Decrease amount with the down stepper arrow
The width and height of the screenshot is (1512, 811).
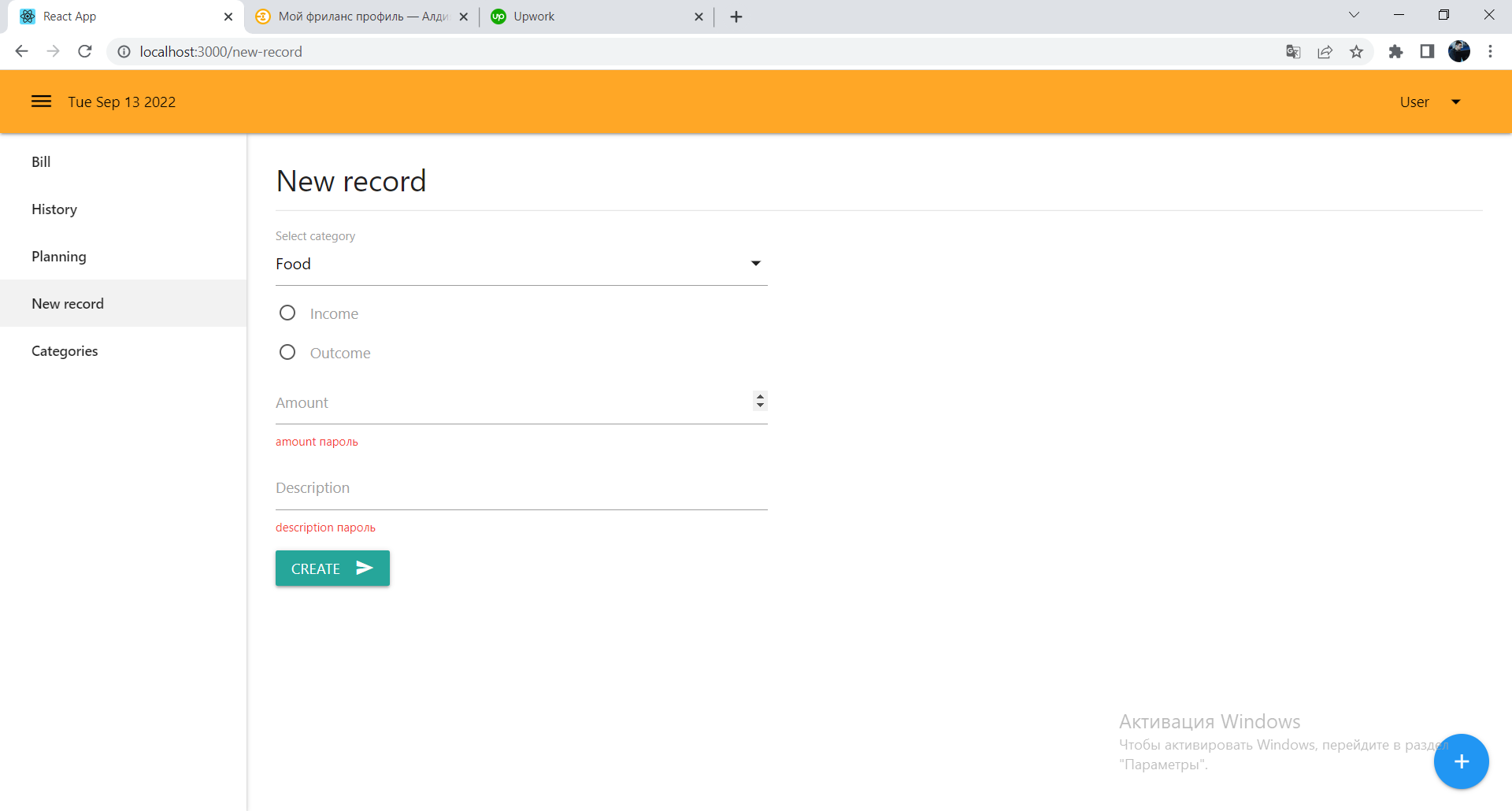(760, 405)
